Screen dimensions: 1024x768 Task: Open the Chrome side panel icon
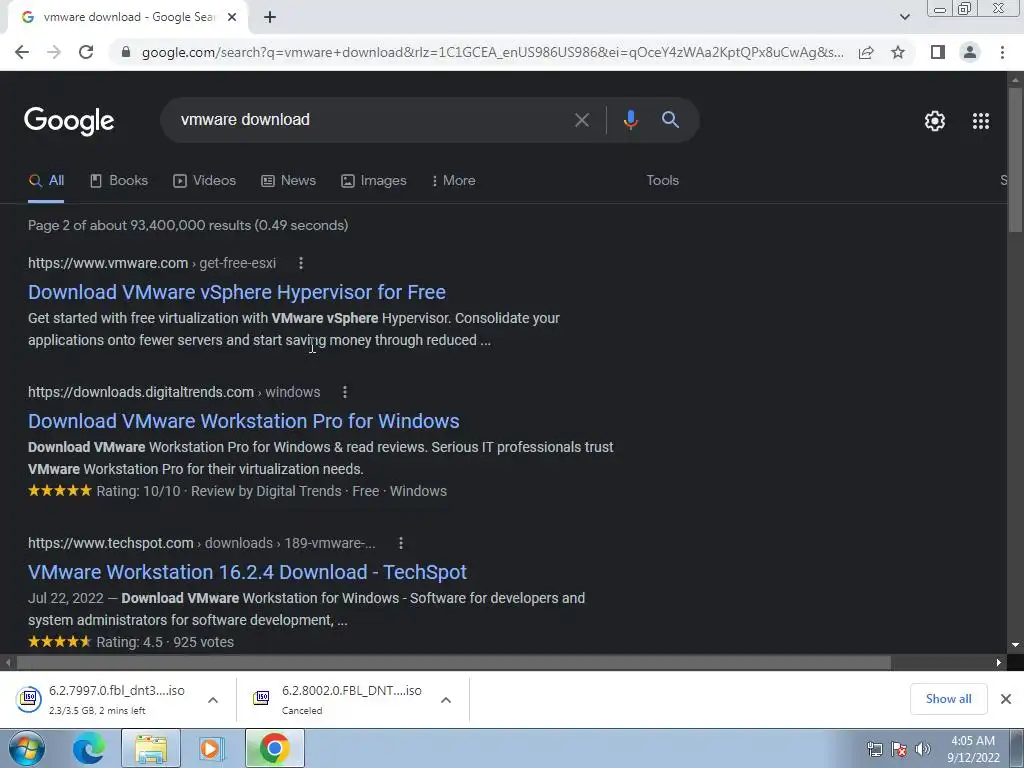tap(938, 52)
